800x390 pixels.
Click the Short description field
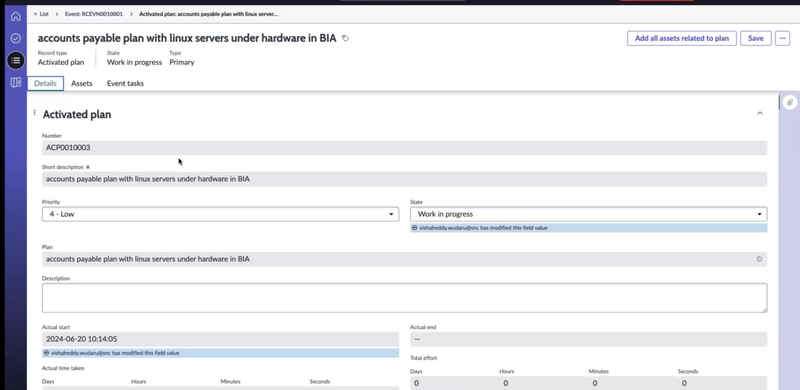click(x=404, y=179)
